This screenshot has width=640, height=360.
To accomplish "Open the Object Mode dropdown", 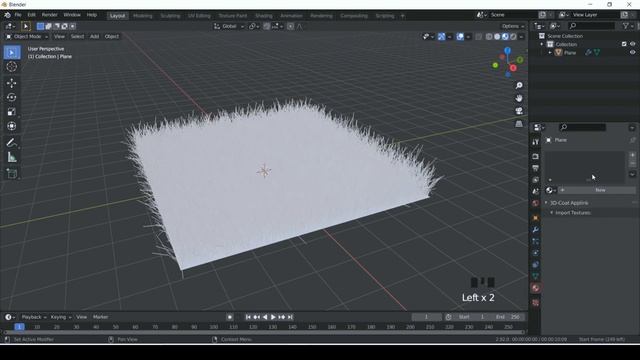I will tap(27, 37).
